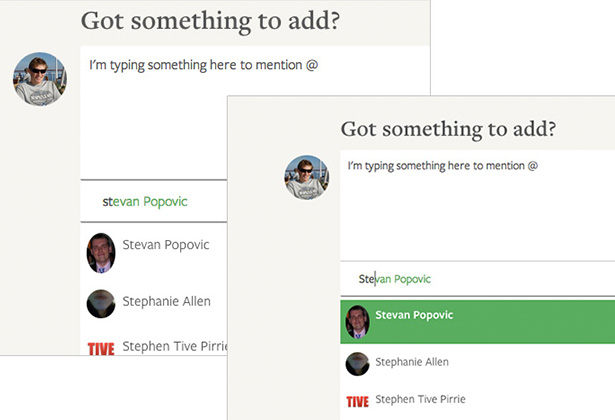
Task: Click Stevan Popovic's photo in the back list
Action: (101, 253)
